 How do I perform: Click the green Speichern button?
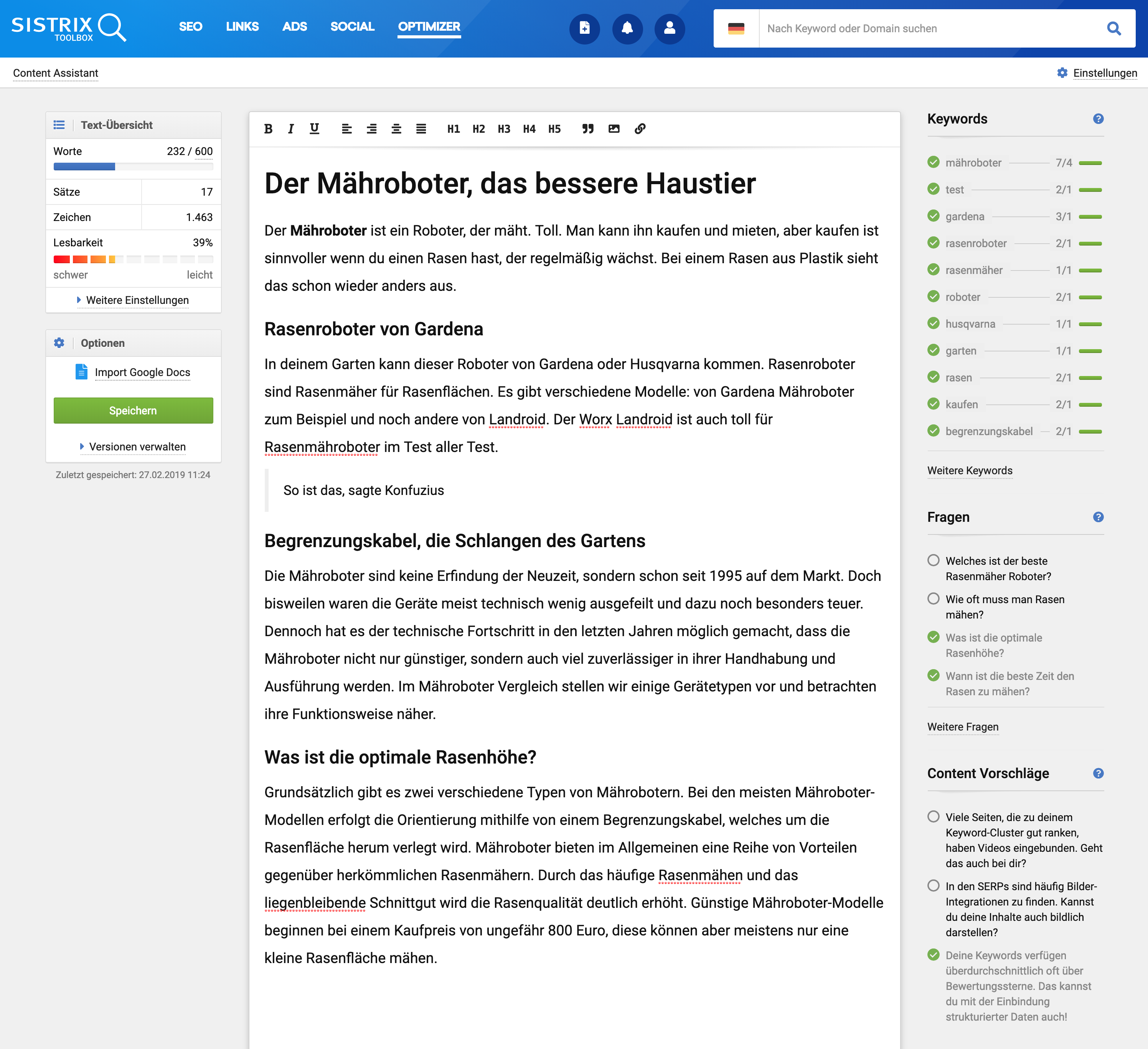click(x=133, y=410)
